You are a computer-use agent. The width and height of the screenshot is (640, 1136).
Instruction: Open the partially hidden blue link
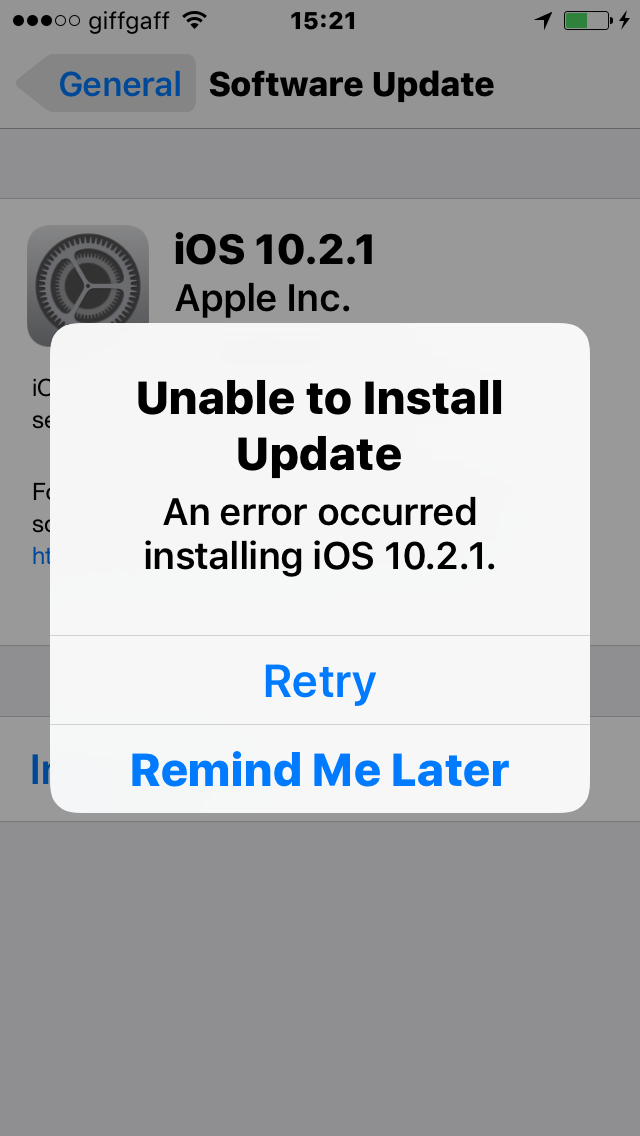pos(41,556)
